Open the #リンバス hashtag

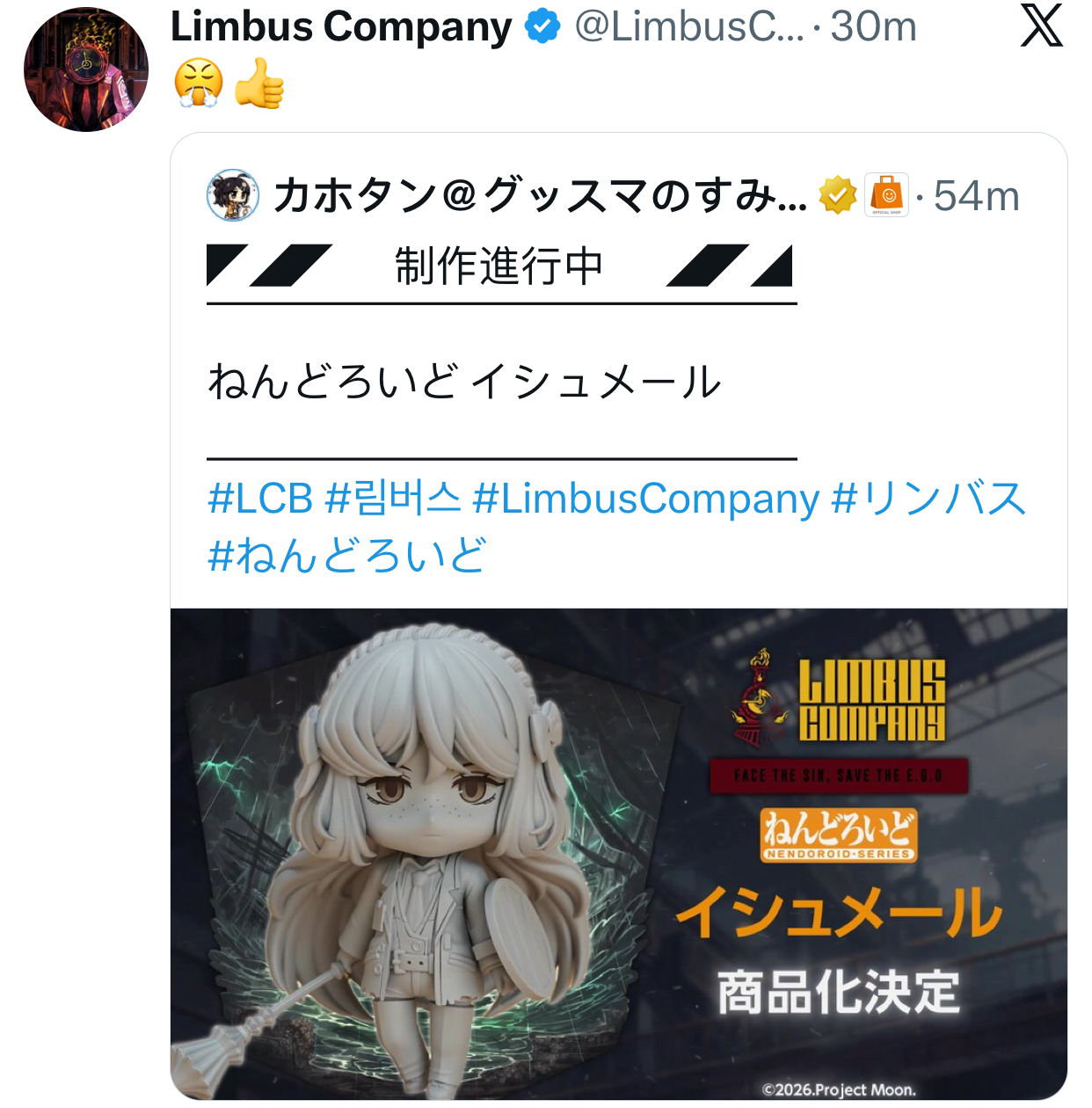pos(928,499)
